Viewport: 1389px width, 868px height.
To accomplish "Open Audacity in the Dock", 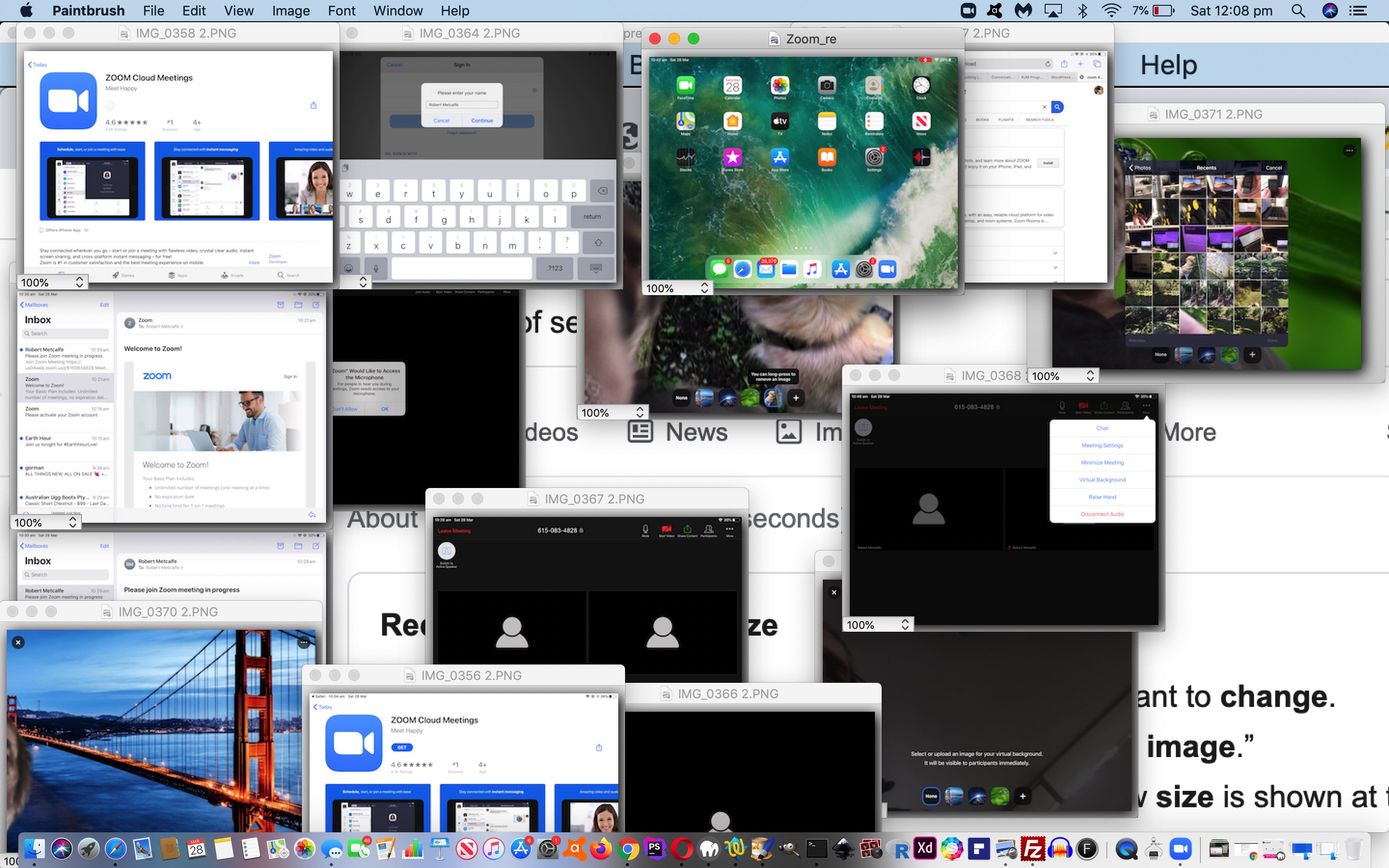I will [1060, 849].
